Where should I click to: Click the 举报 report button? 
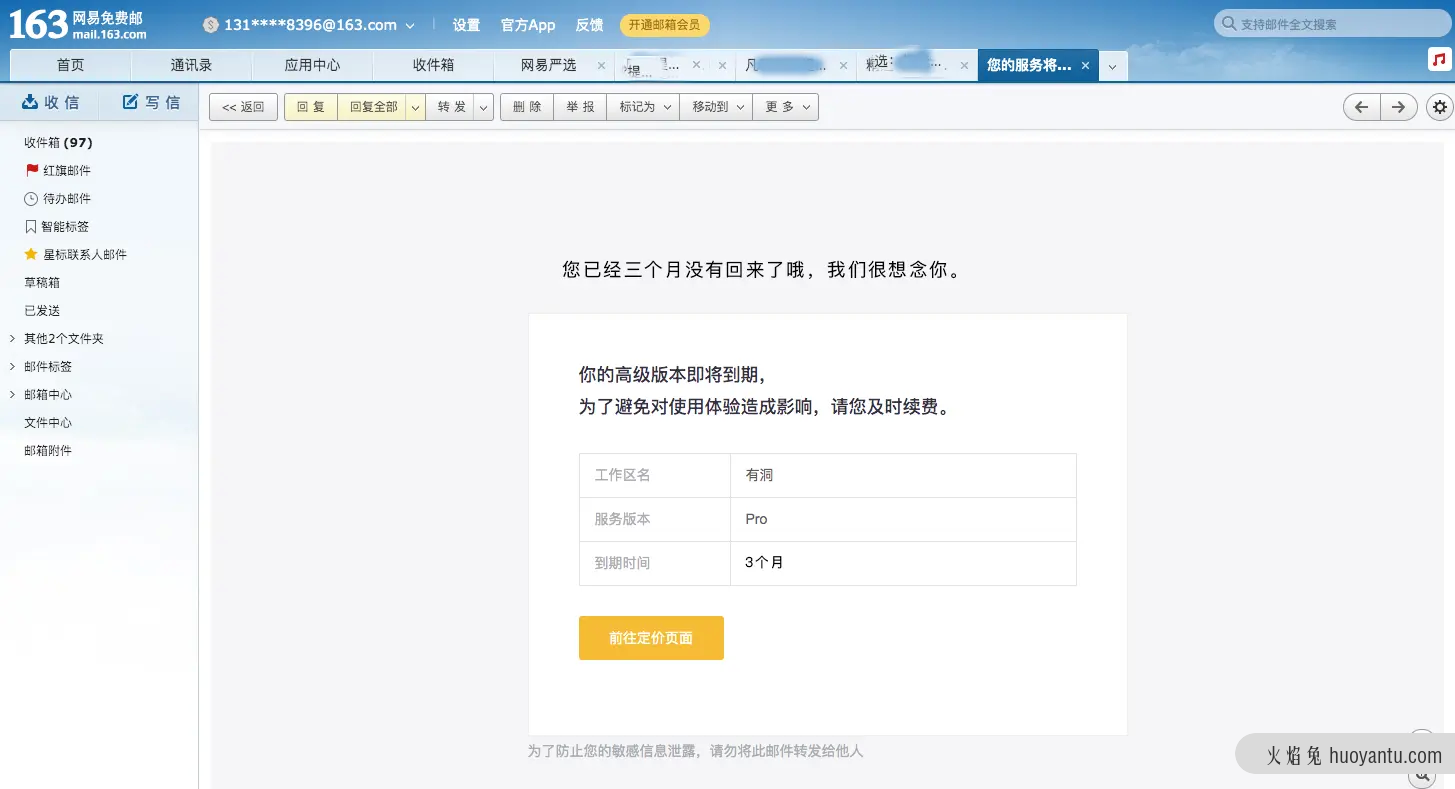point(580,107)
